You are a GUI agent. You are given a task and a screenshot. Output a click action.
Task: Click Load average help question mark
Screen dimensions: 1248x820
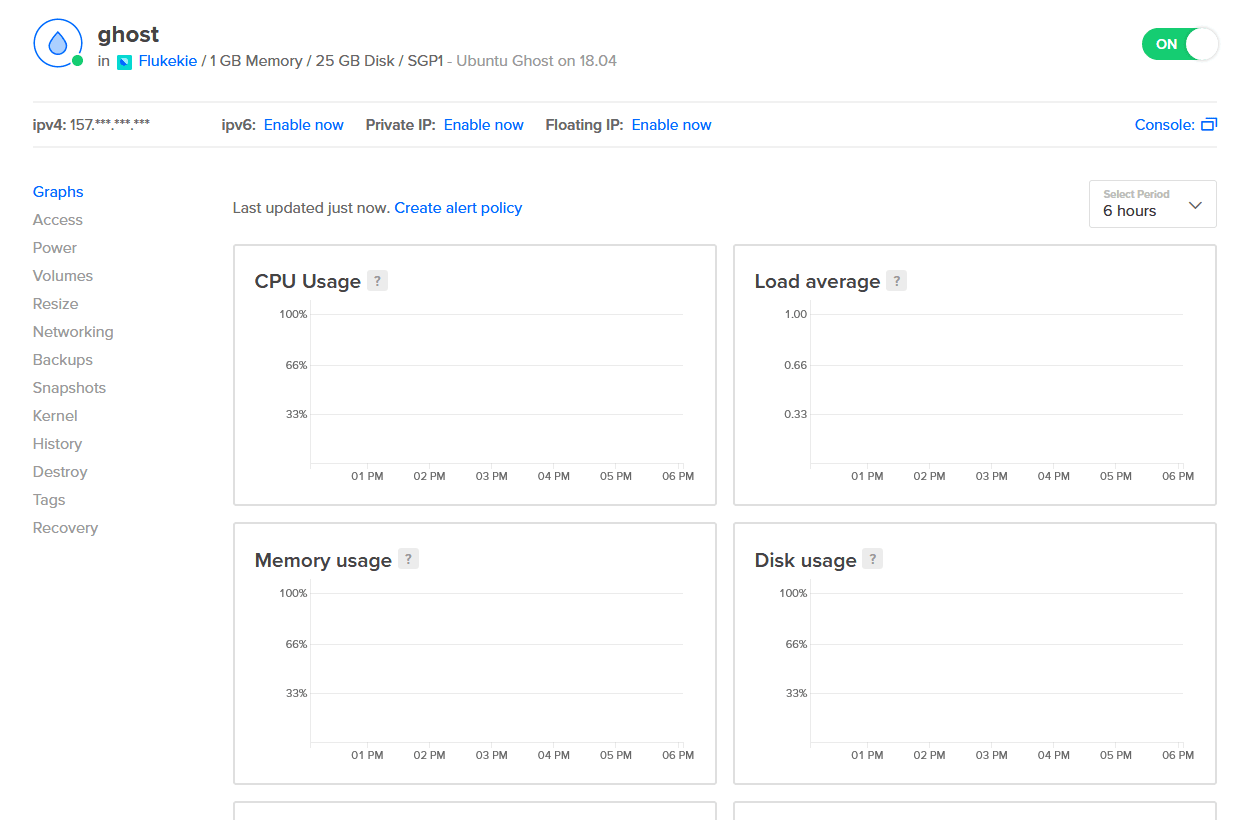click(x=897, y=281)
